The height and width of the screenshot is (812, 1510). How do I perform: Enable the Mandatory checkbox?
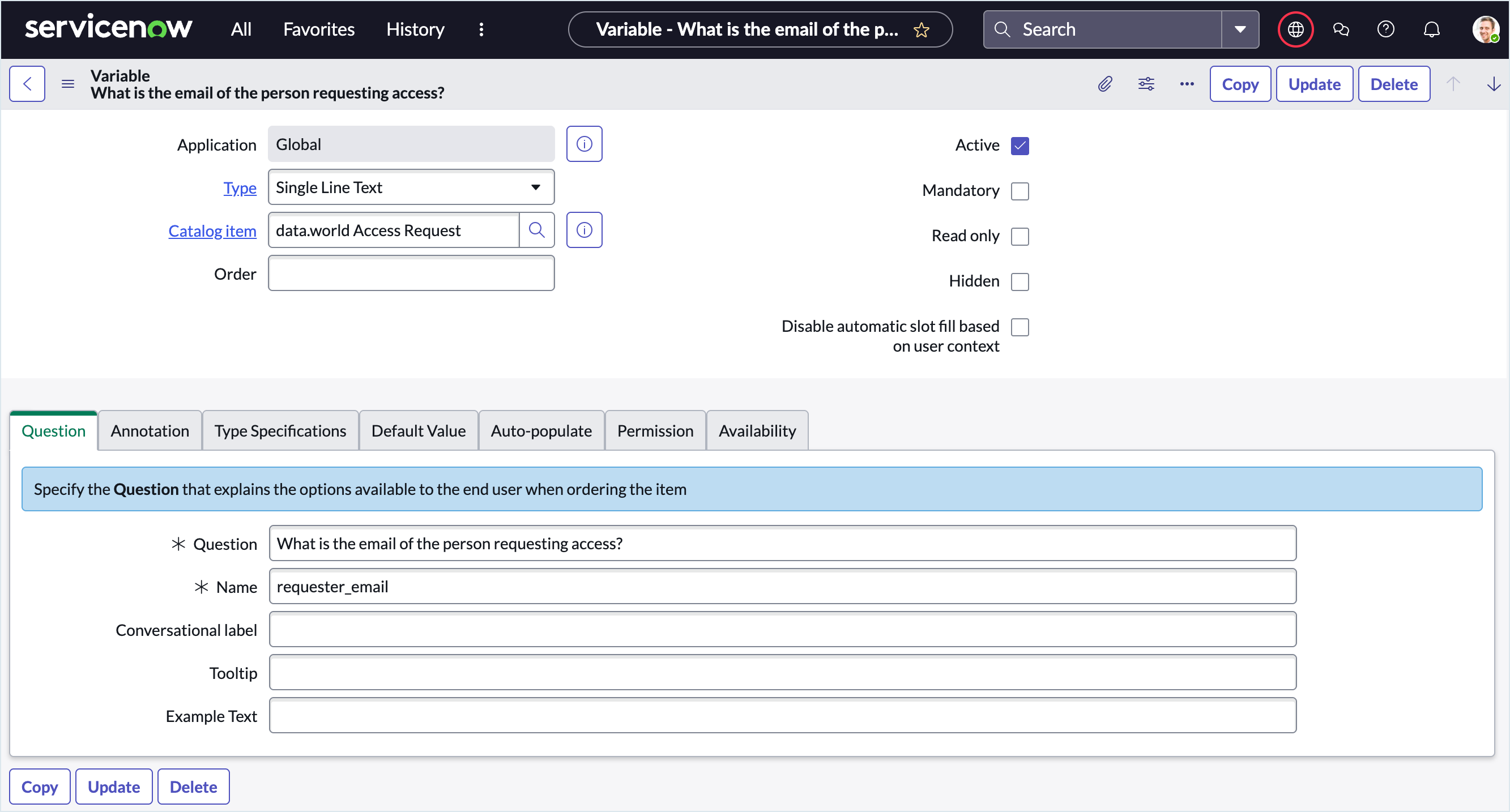1020,191
